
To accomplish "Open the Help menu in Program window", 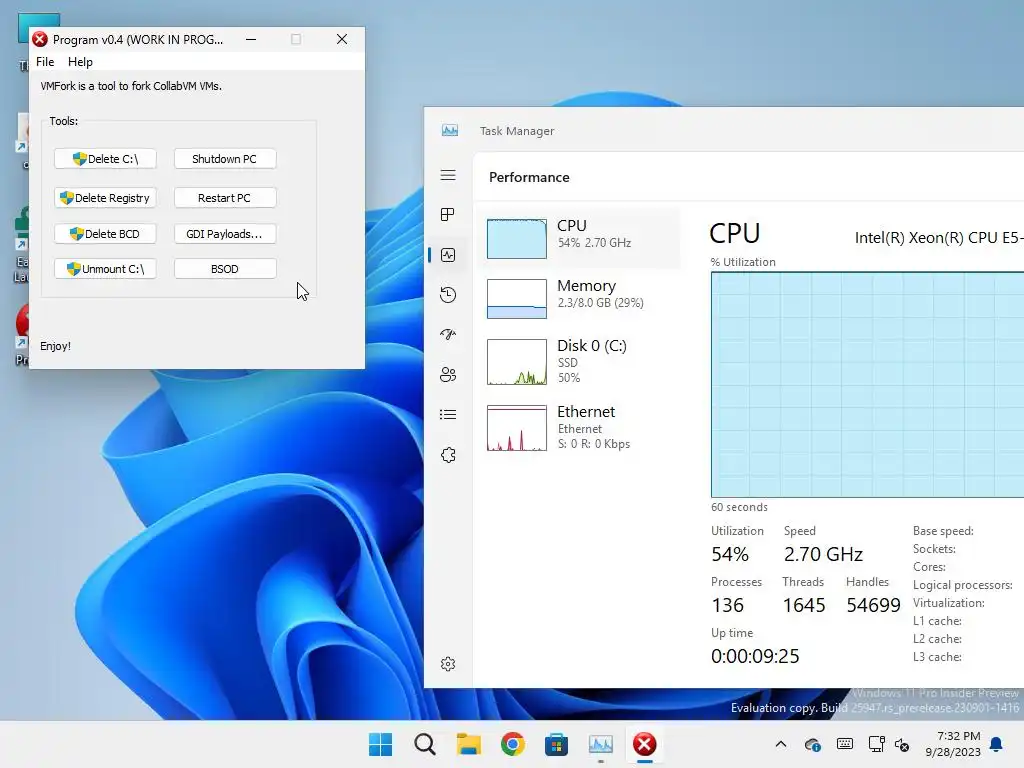I will (80, 61).
